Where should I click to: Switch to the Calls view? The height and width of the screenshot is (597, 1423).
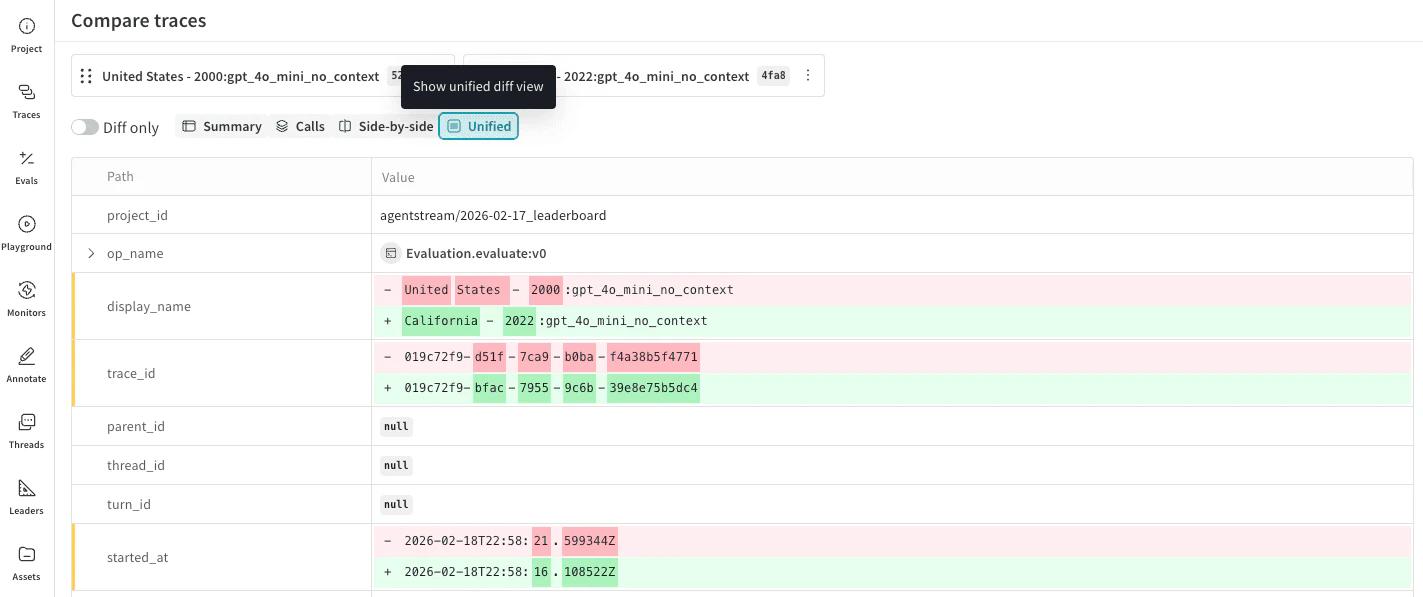tap(300, 127)
